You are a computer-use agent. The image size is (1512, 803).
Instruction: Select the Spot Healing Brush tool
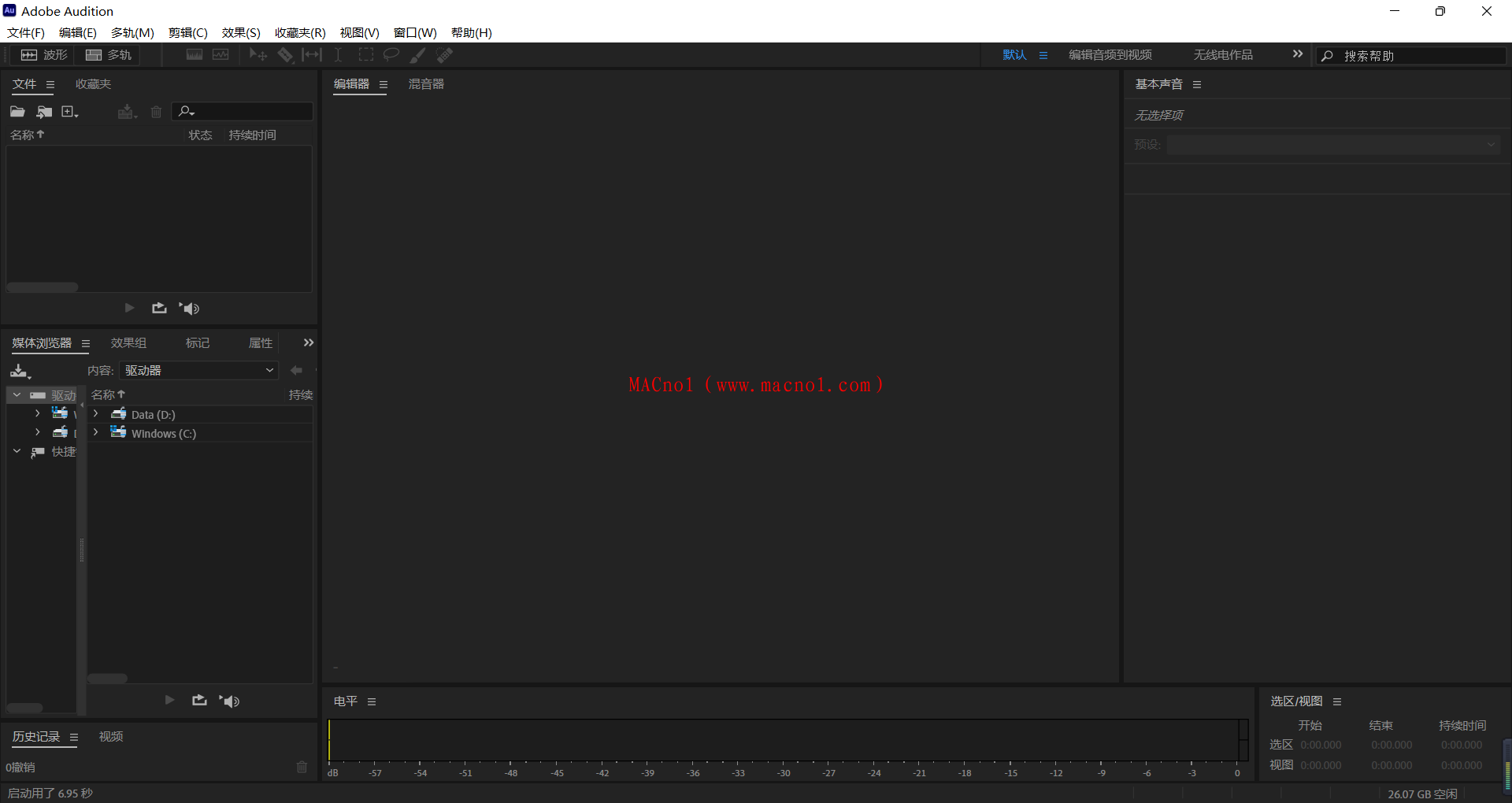[445, 54]
